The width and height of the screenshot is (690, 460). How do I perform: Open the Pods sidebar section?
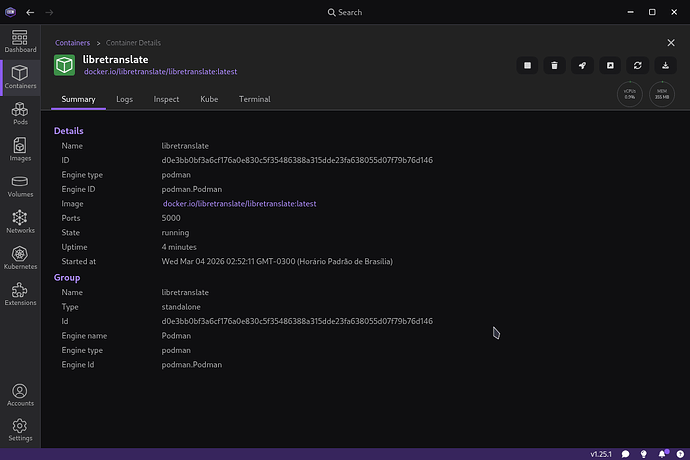[x=20, y=109]
